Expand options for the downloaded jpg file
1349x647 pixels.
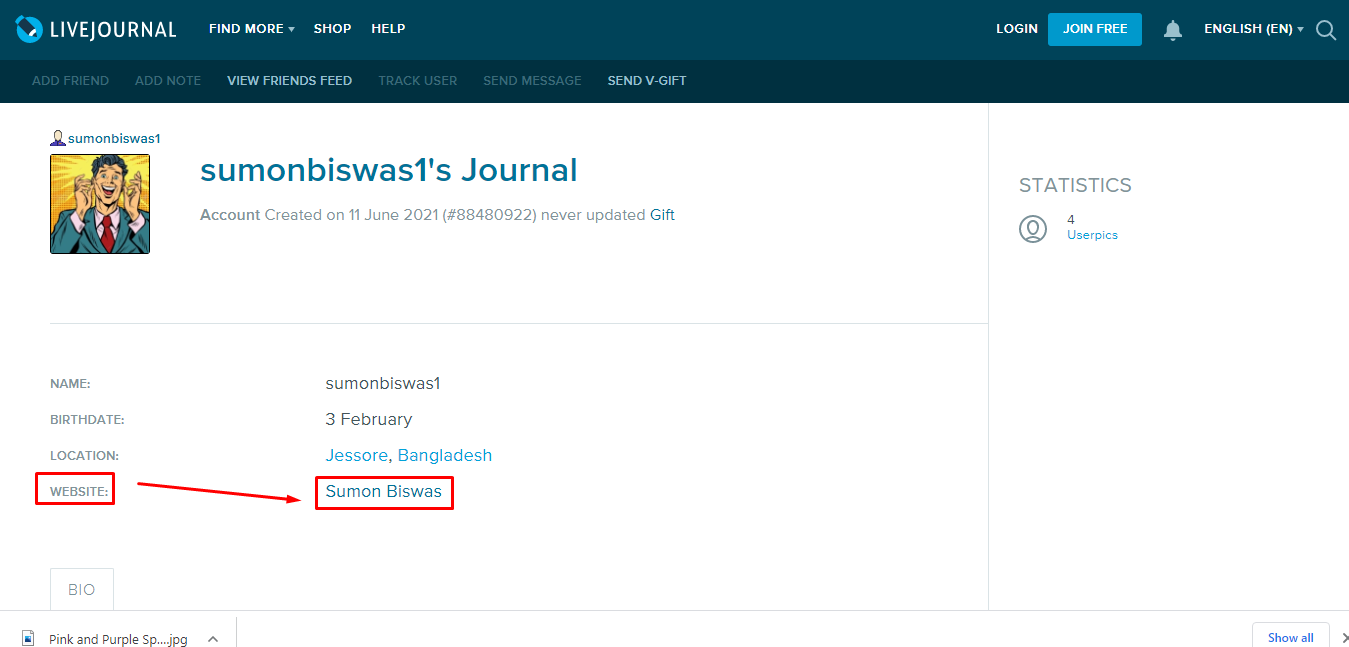pyautogui.click(x=212, y=638)
